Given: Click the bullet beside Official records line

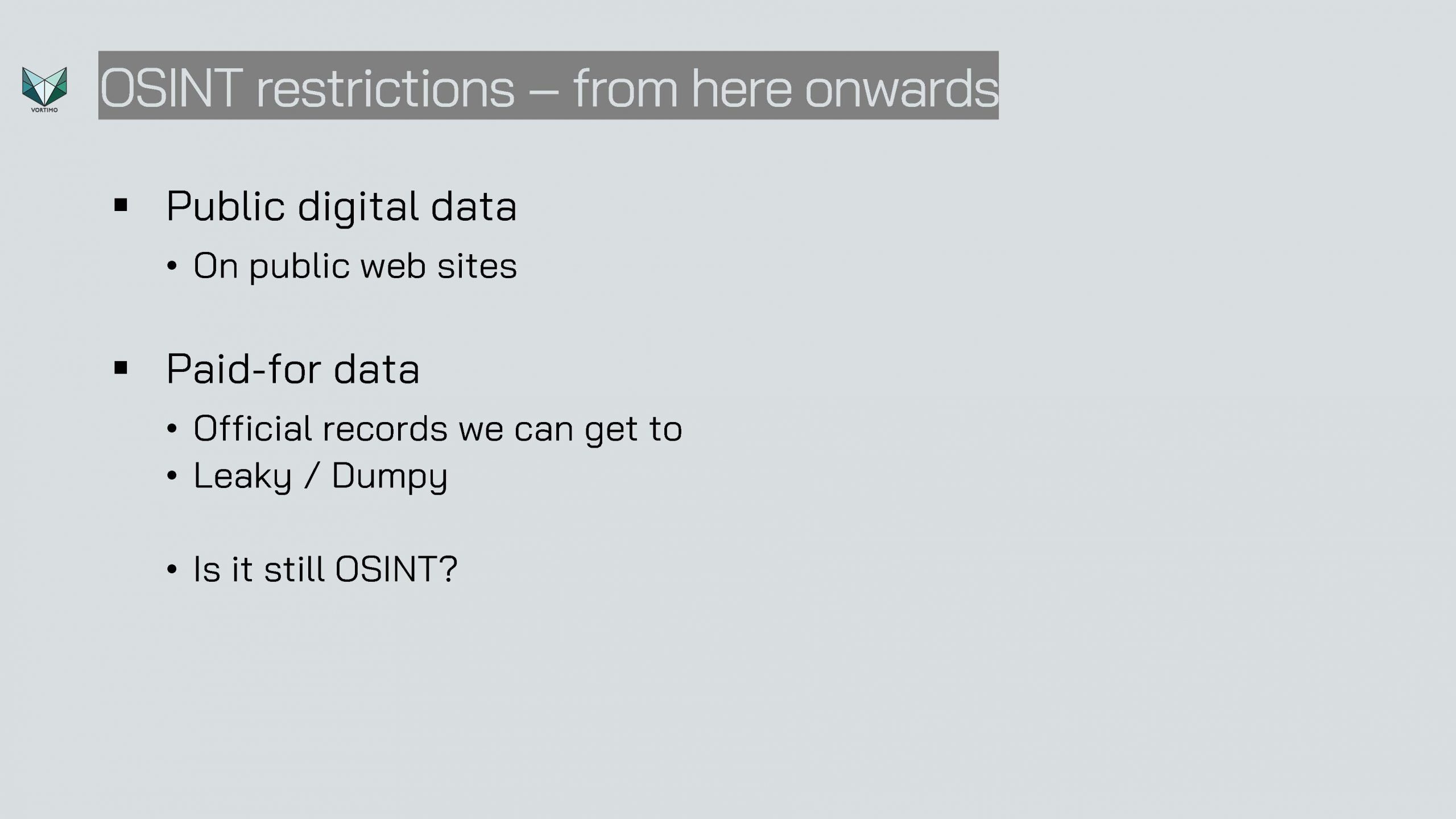Looking at the screenshot, I should click(x=172, y=429).
